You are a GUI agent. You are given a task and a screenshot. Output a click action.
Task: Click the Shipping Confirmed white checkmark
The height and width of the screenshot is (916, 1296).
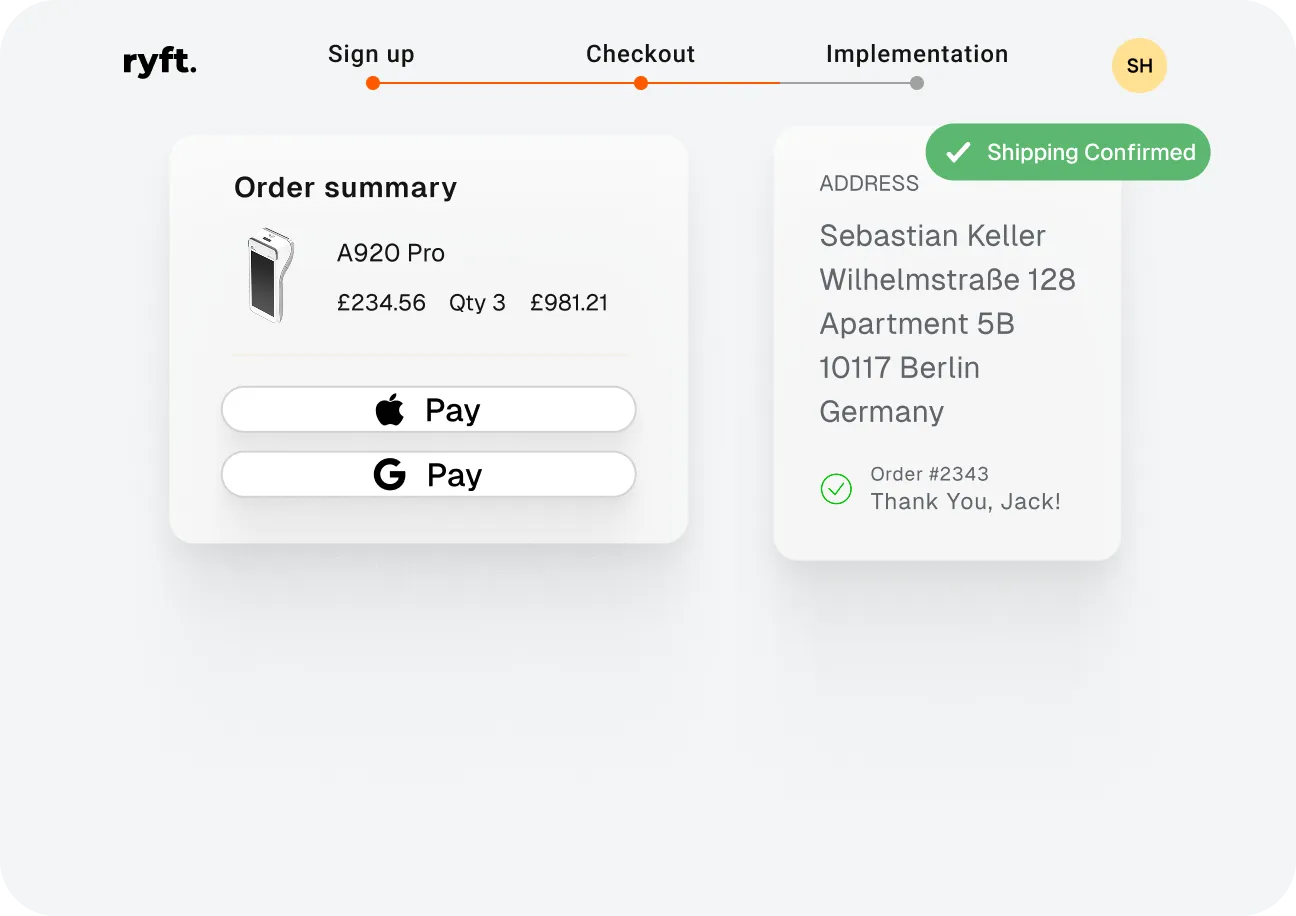coord(958,152)
